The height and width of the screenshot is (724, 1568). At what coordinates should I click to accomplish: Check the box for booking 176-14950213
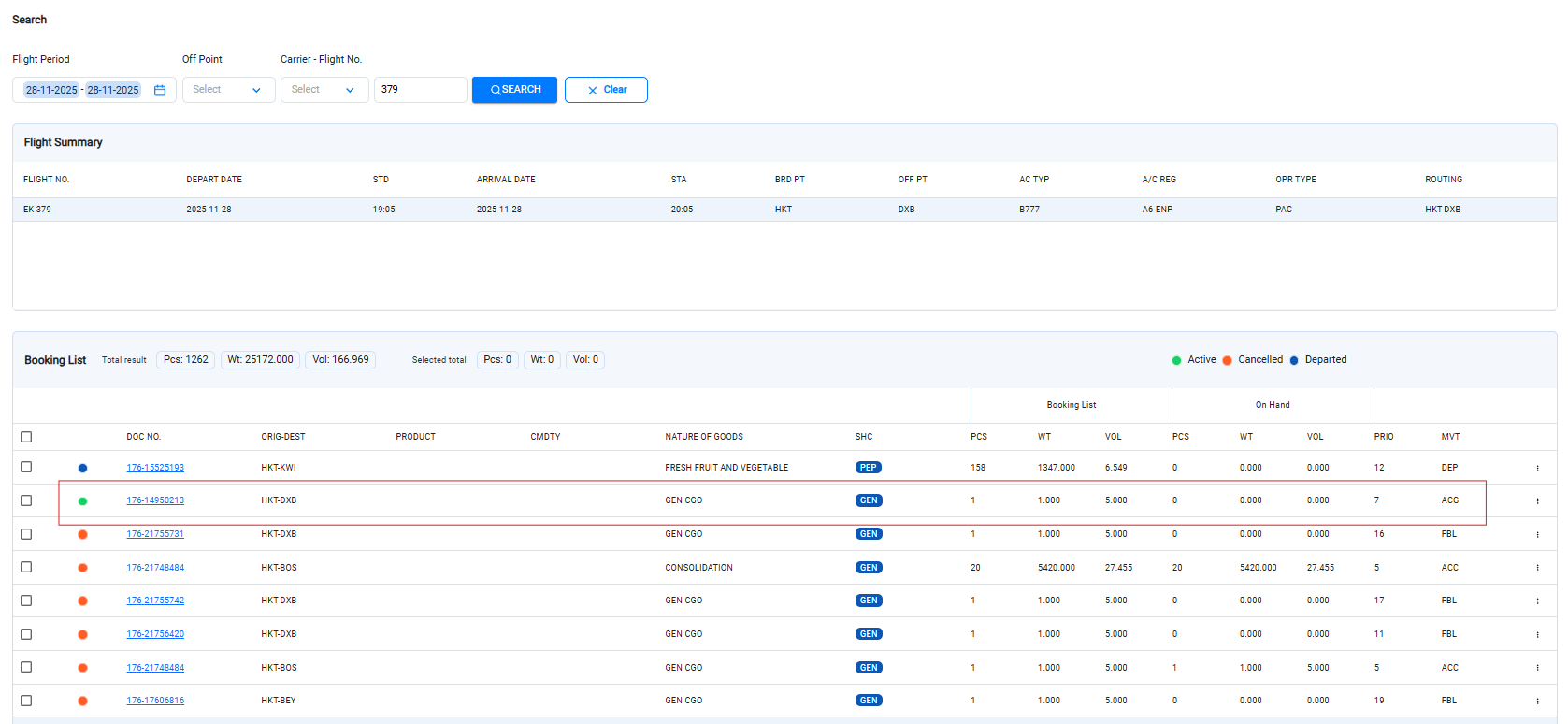[26, 500]
